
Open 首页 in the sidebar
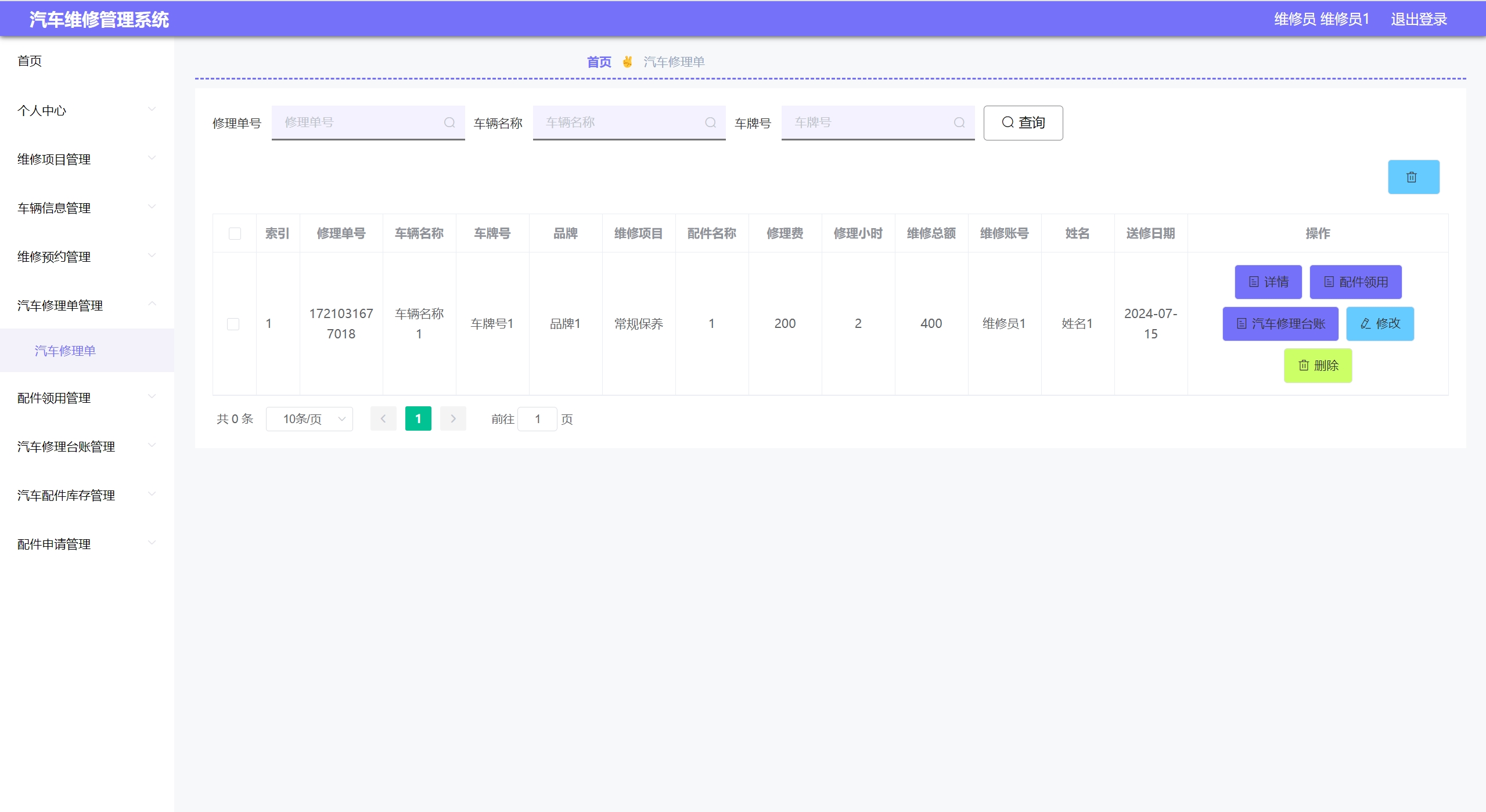click(30, 61)
